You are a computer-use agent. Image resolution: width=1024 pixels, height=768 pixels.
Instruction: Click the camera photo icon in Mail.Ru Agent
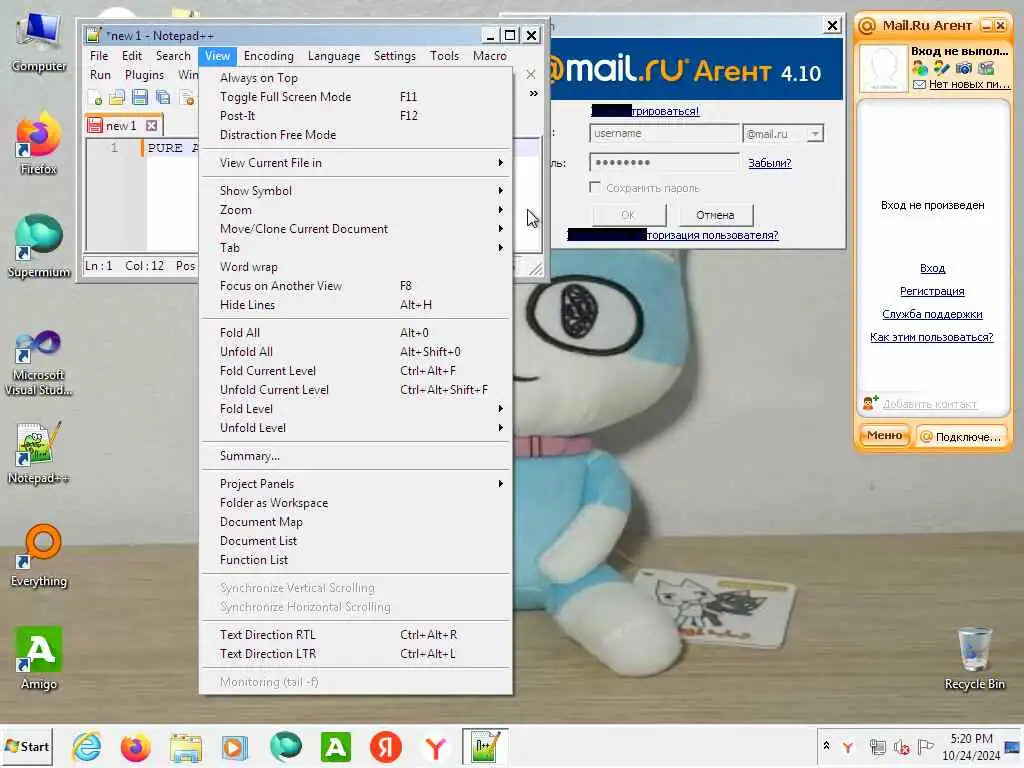pyautogui.click(x=964, y=68)
